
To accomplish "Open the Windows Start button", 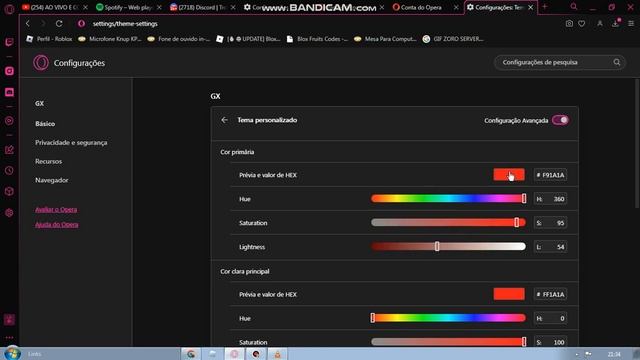I will point(12,353).
